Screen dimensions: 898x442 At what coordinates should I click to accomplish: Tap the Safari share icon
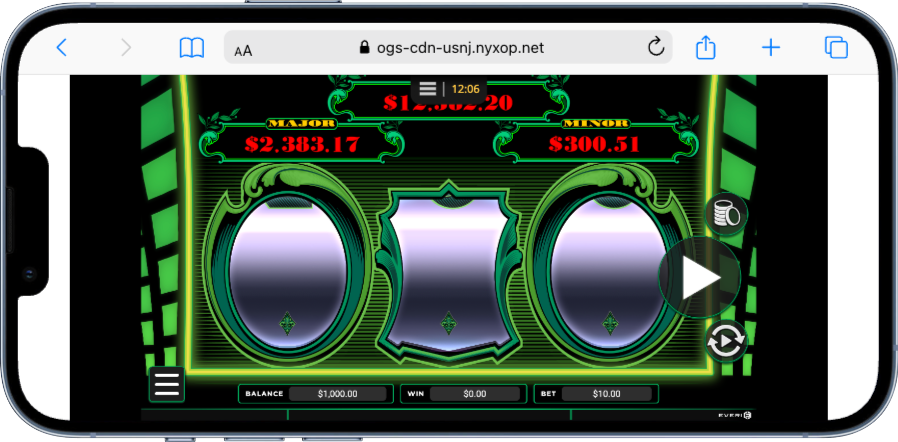click(706, 47)
